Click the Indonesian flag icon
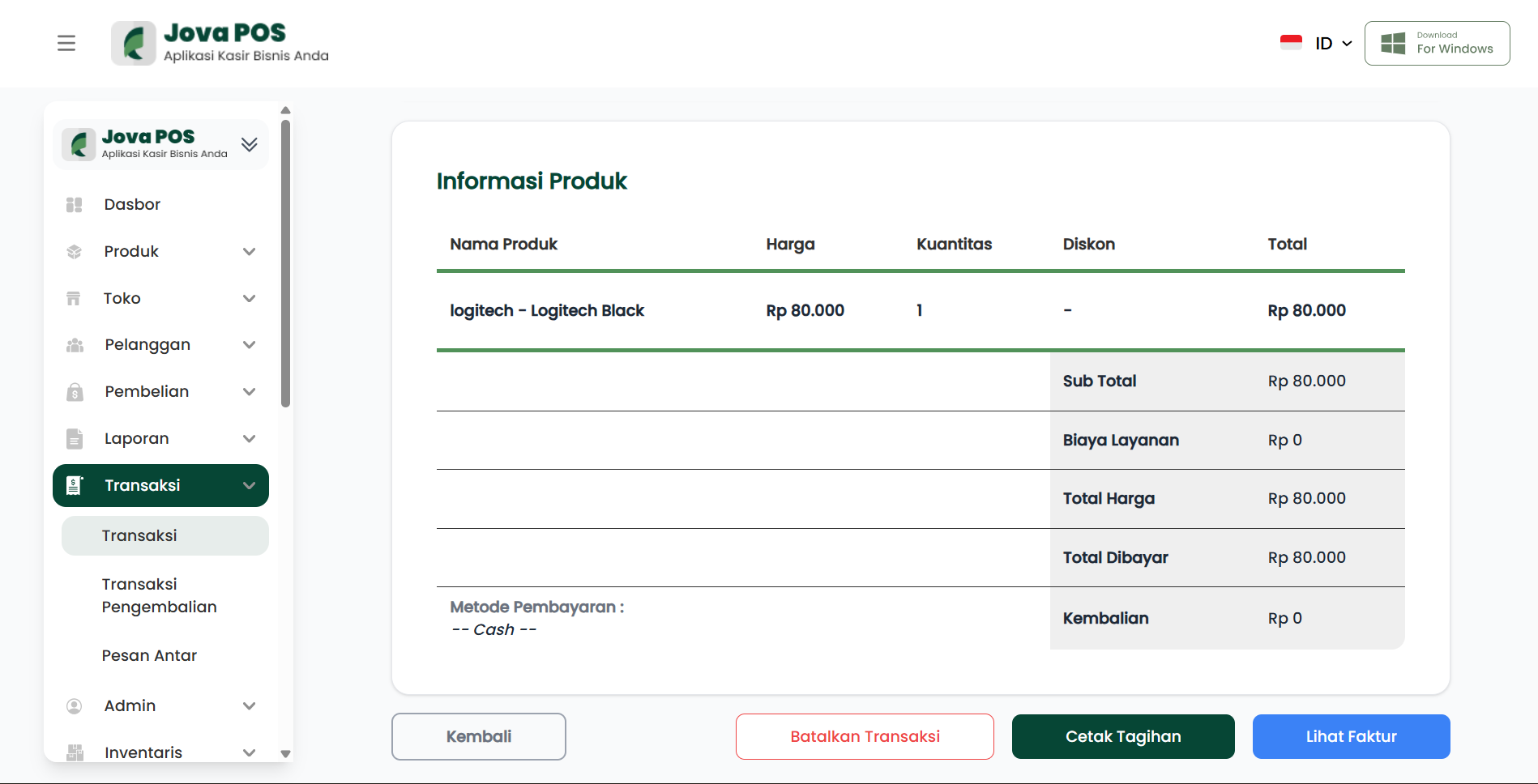 click(x=1291, y=43)
